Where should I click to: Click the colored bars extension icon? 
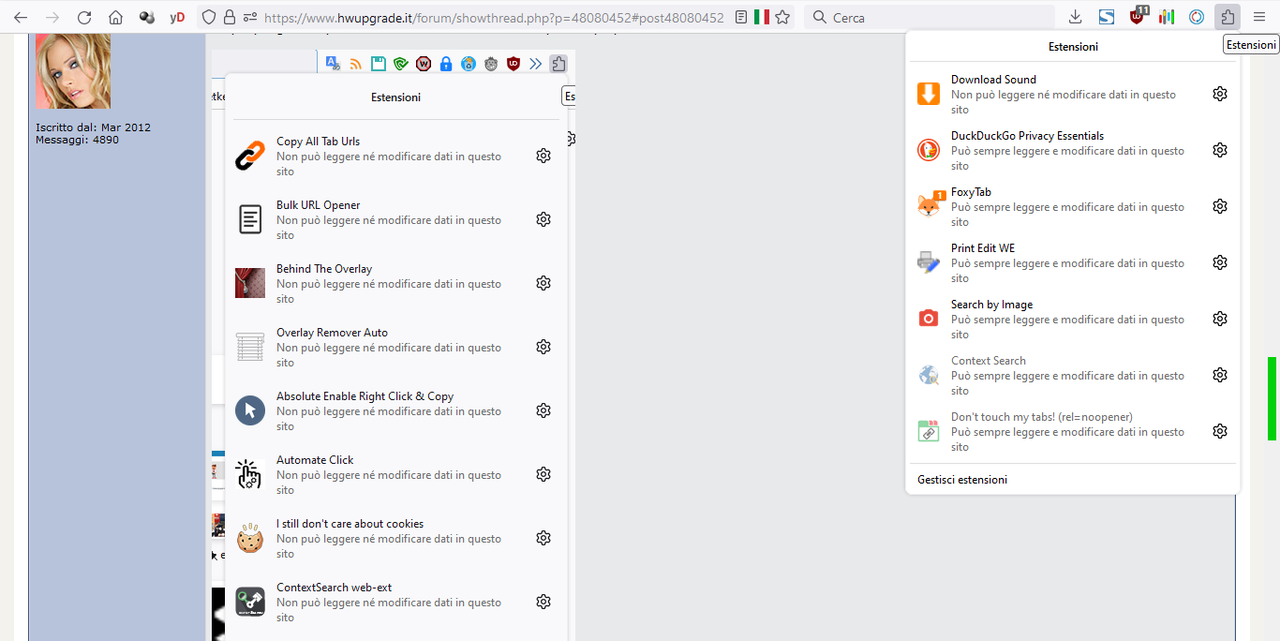pyautogui.click(x=1166, y=17)
